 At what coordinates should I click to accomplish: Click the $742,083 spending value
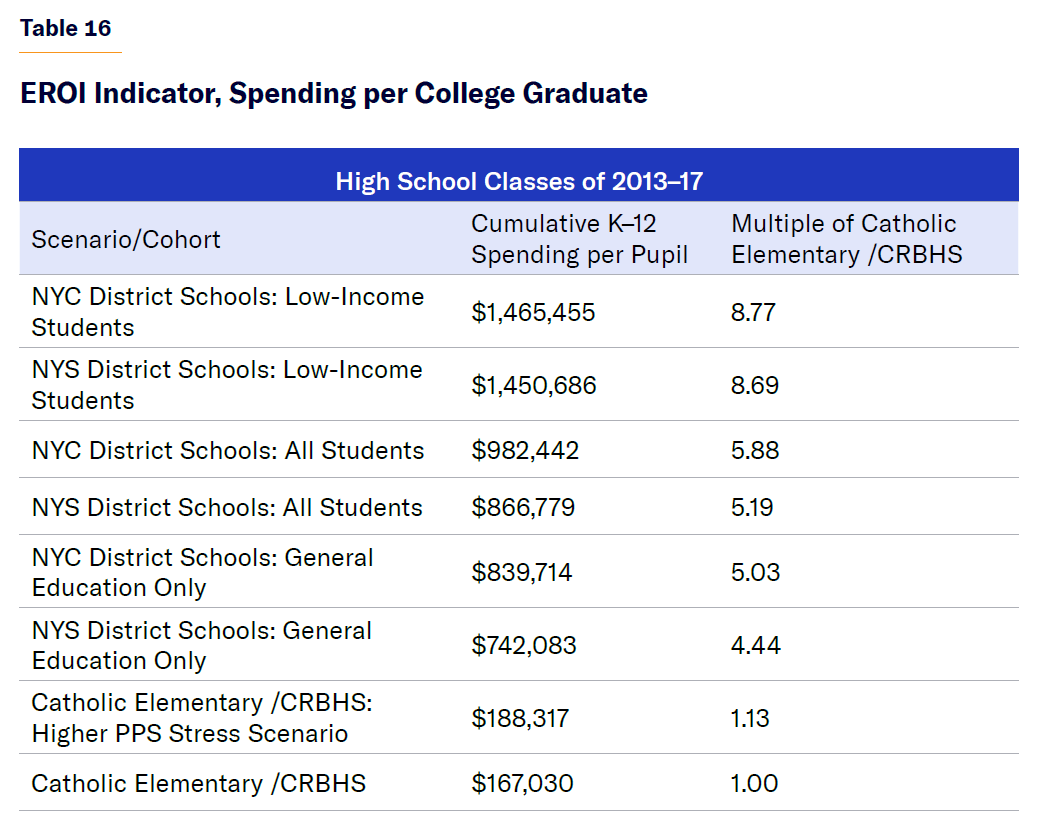pyautogui.click(x=524, y=645)
